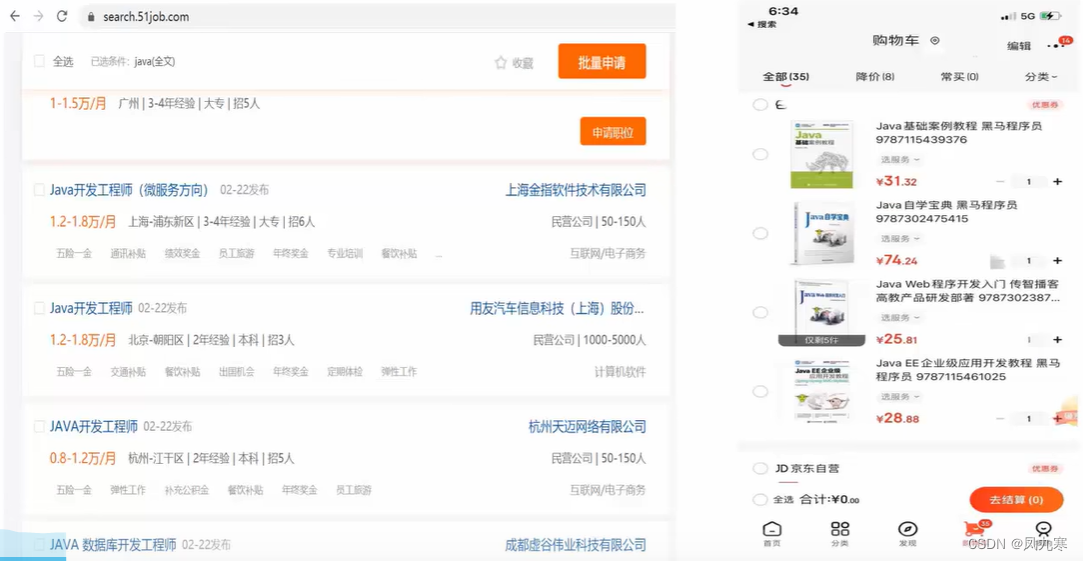Click the browser back arrow
This screenshot has width=1083, height=561.
pos(15,16)
